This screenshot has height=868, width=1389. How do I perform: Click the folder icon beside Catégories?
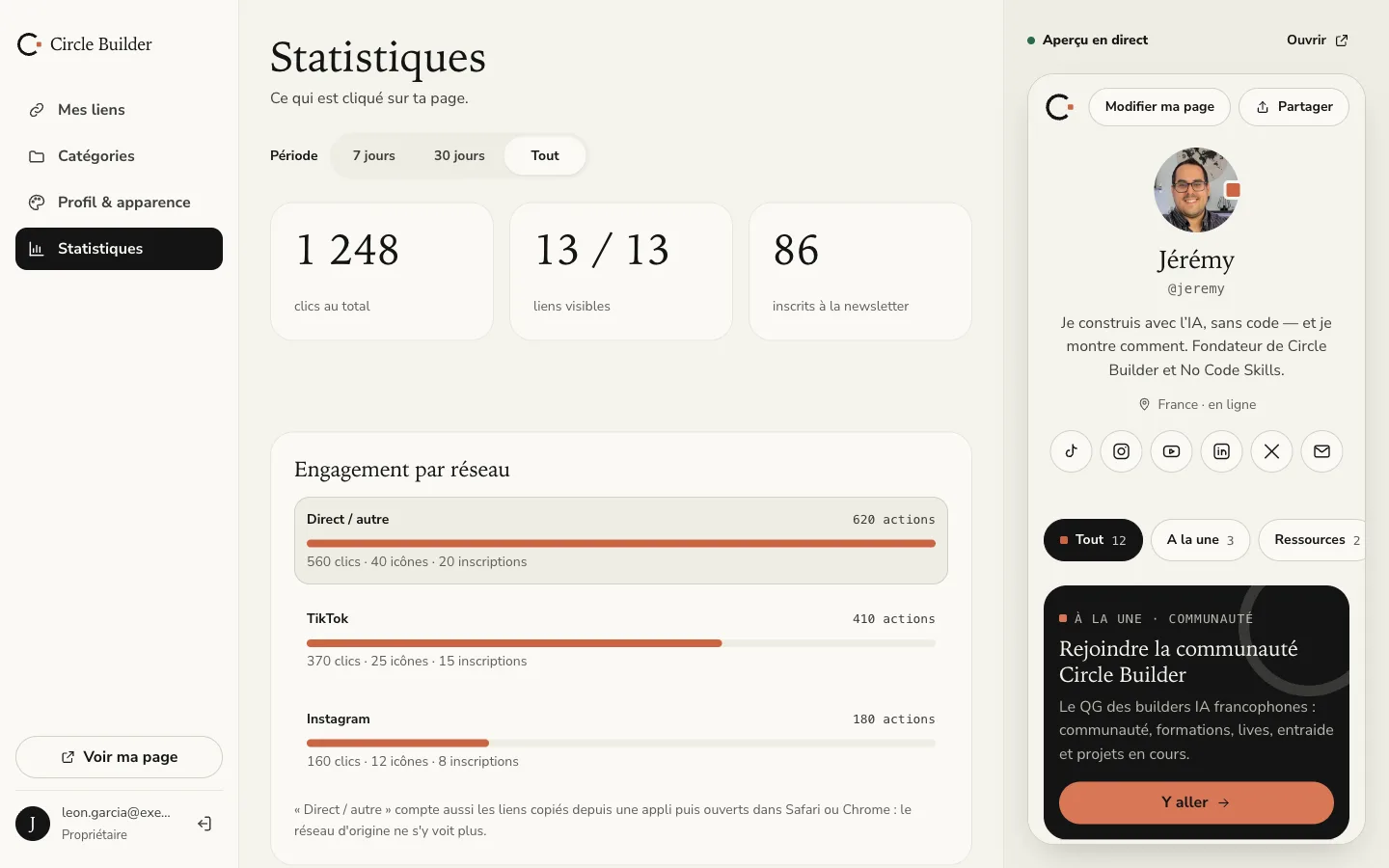[x=37, y=156]
